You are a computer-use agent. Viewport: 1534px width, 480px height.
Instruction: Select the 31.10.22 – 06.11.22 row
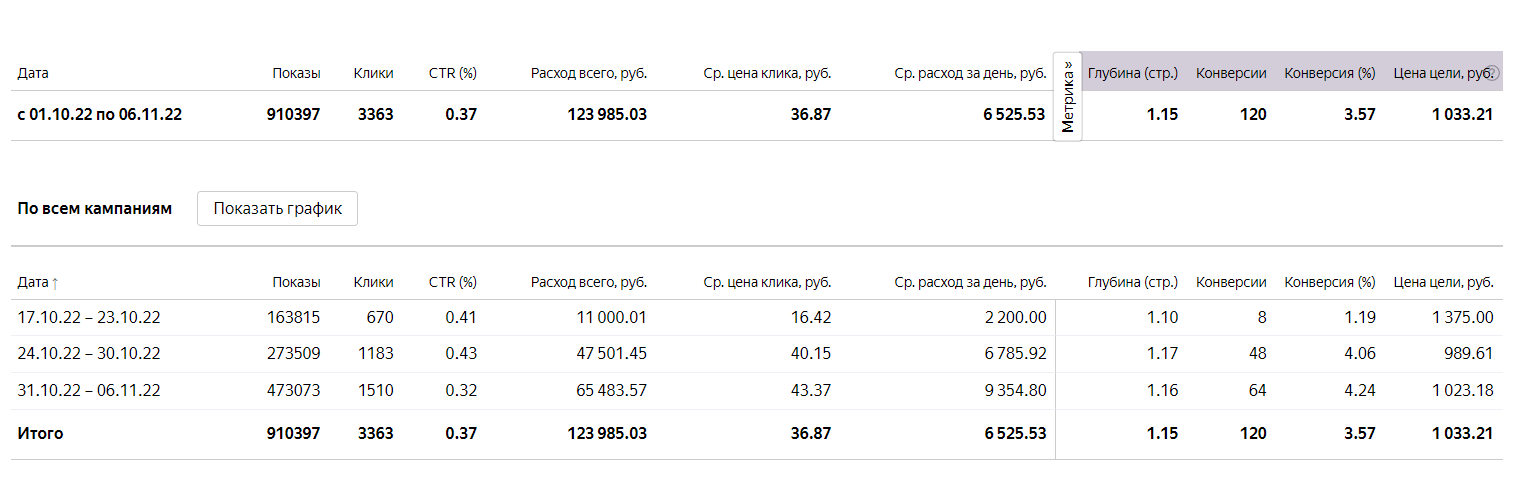click(89, 390)
